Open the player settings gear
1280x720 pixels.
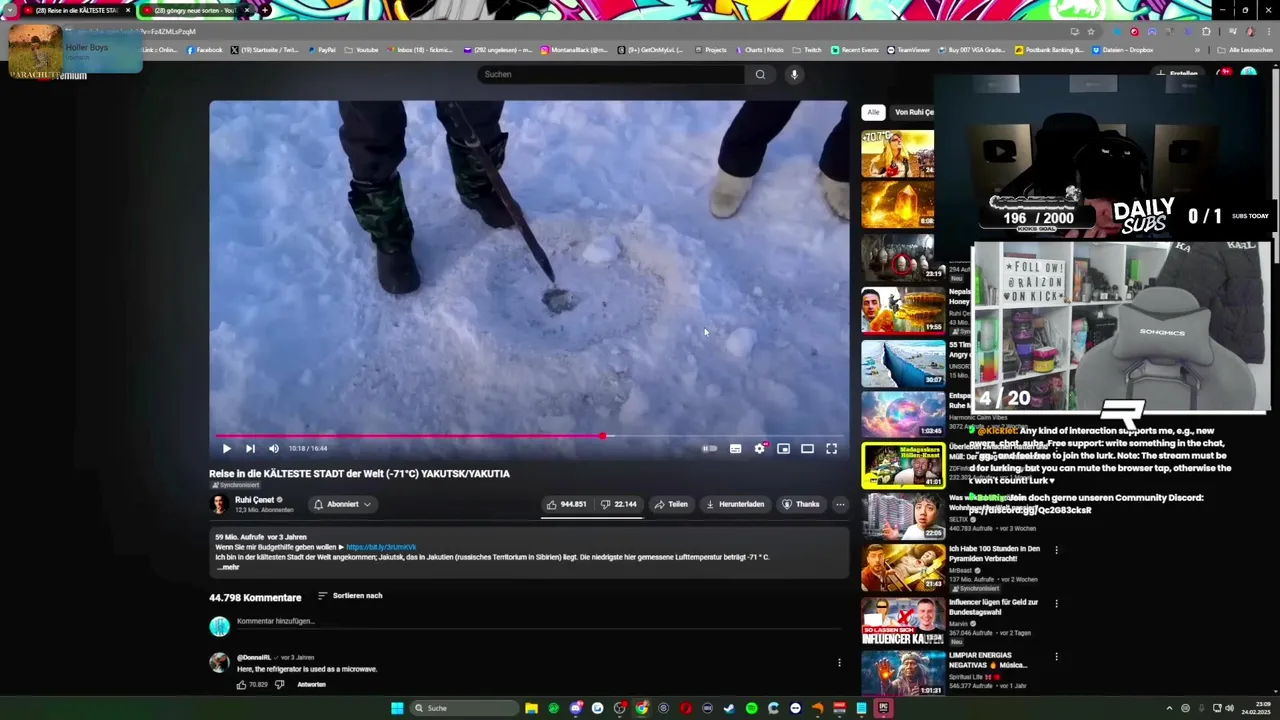(759, 449)
